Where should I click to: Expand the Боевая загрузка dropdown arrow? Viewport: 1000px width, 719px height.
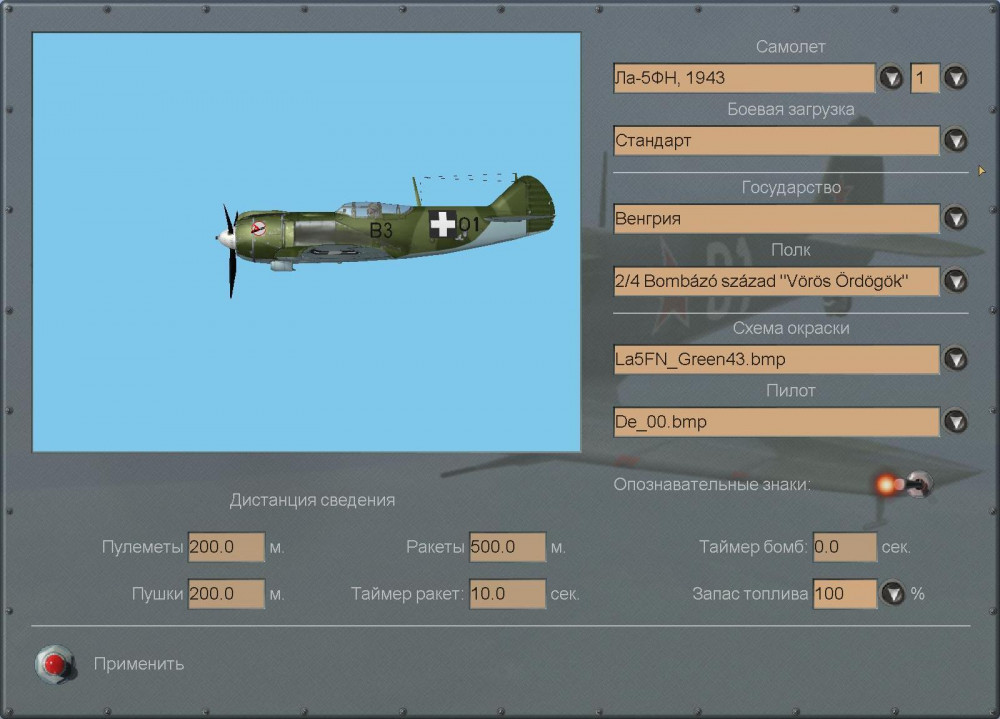[x=956, y=140]
